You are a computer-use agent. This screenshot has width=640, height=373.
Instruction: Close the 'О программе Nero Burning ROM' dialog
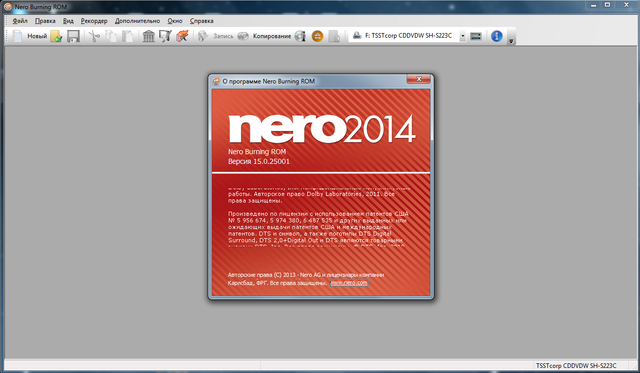[x=418, y=79]
